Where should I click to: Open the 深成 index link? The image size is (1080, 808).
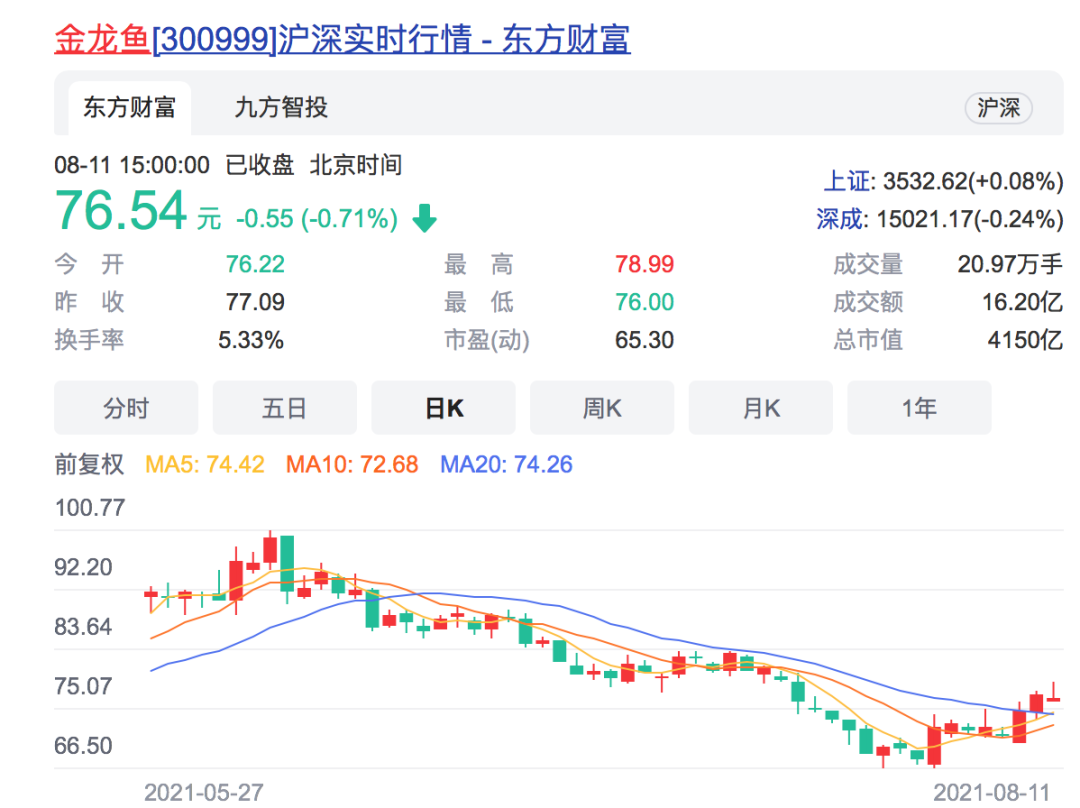[x=840, y=219]
